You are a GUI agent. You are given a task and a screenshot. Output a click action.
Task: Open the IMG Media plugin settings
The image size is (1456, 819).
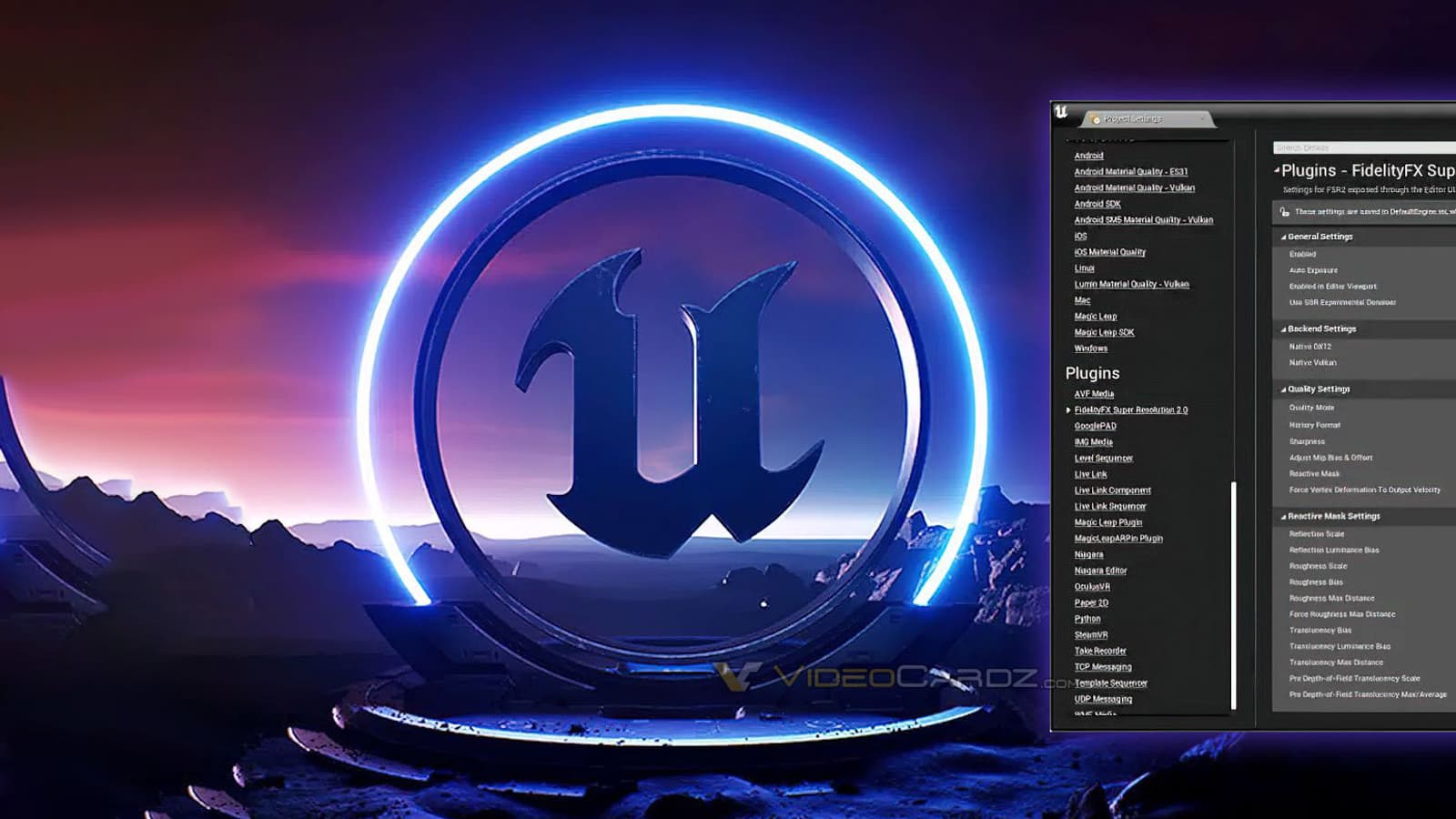1094,442
